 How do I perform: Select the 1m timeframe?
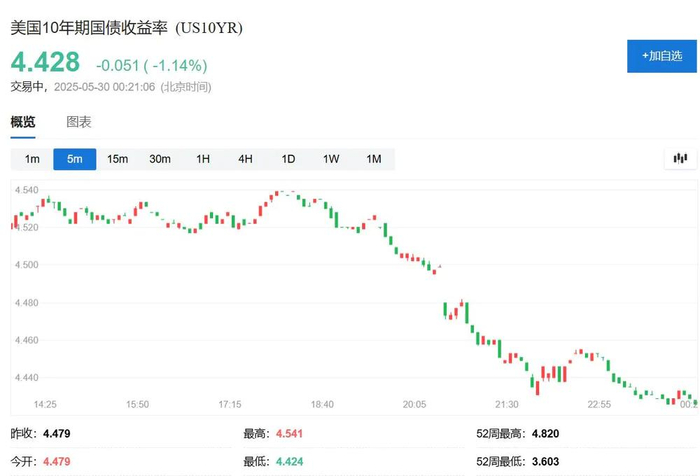[32, 159]
